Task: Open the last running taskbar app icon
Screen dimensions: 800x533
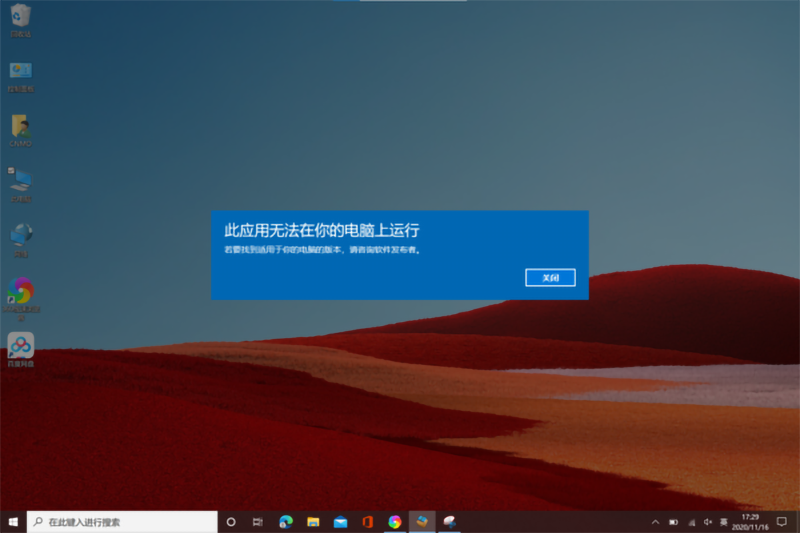Action: [x=449, y=522]
